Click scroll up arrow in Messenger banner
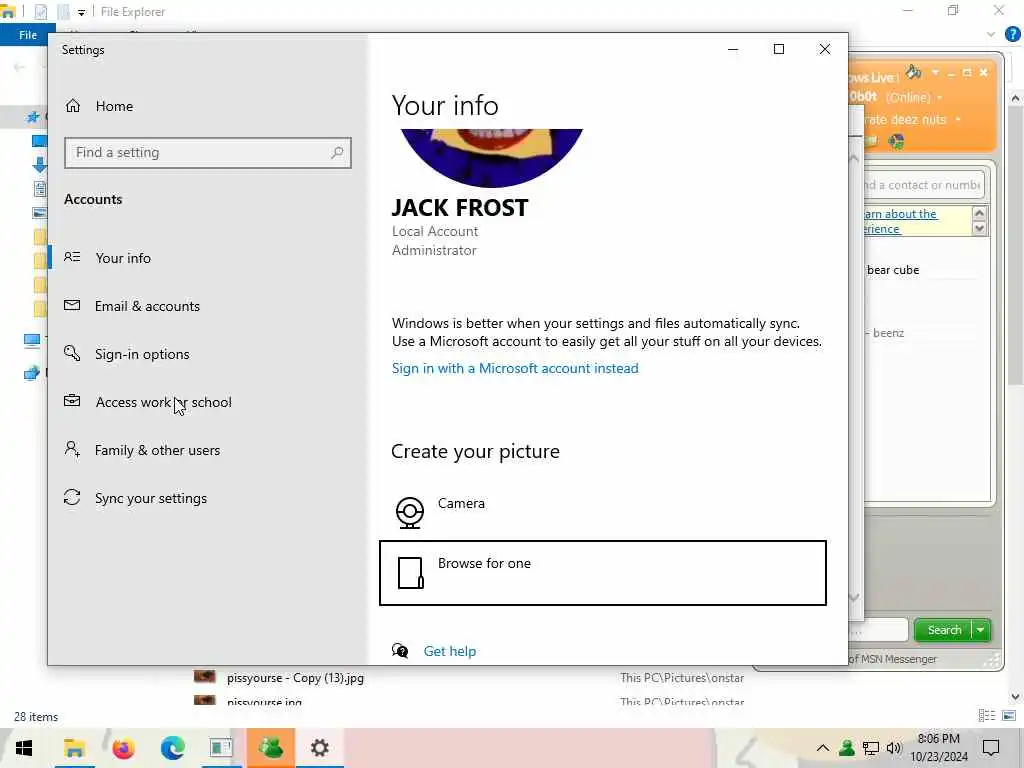Image resolution: width=1024 pixels, height=768 pixels. [x=979, y=214]
